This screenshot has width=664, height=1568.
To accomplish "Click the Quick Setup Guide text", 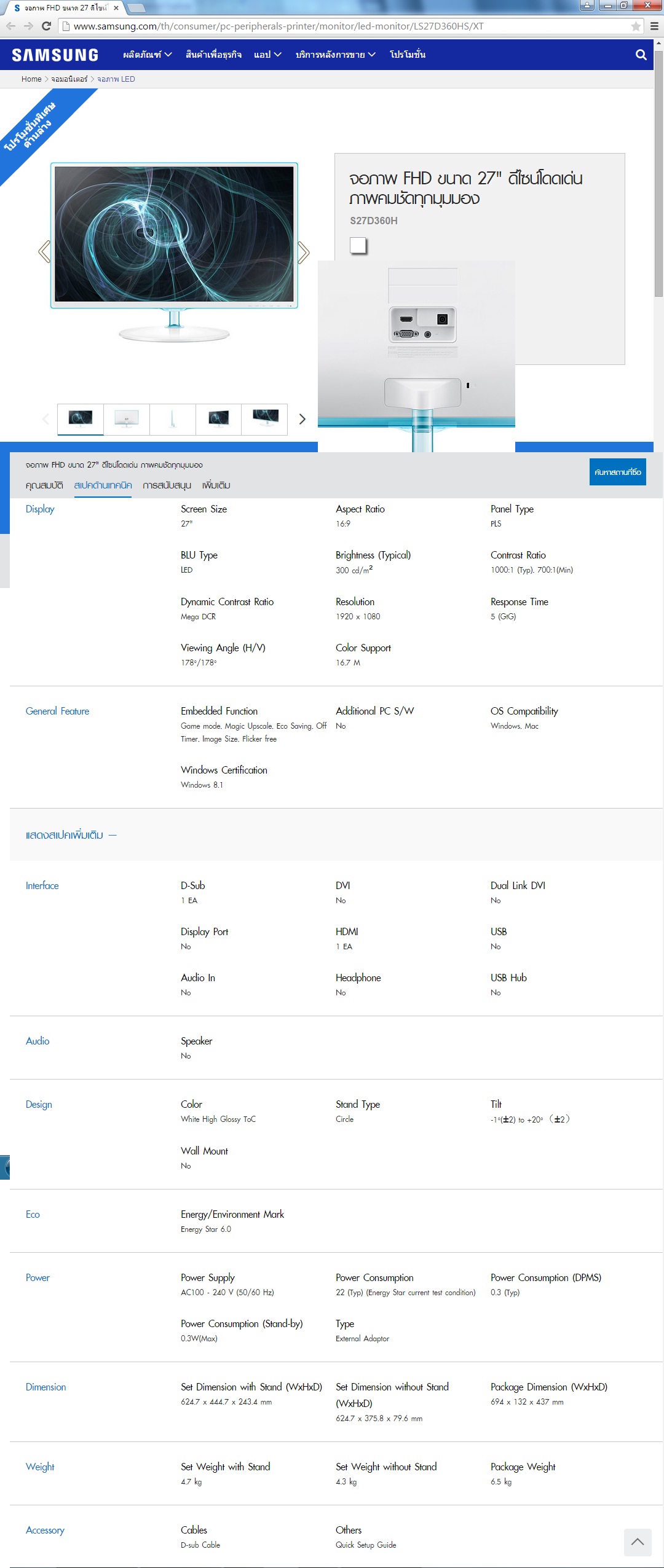I will click(x=366, y=1545).
